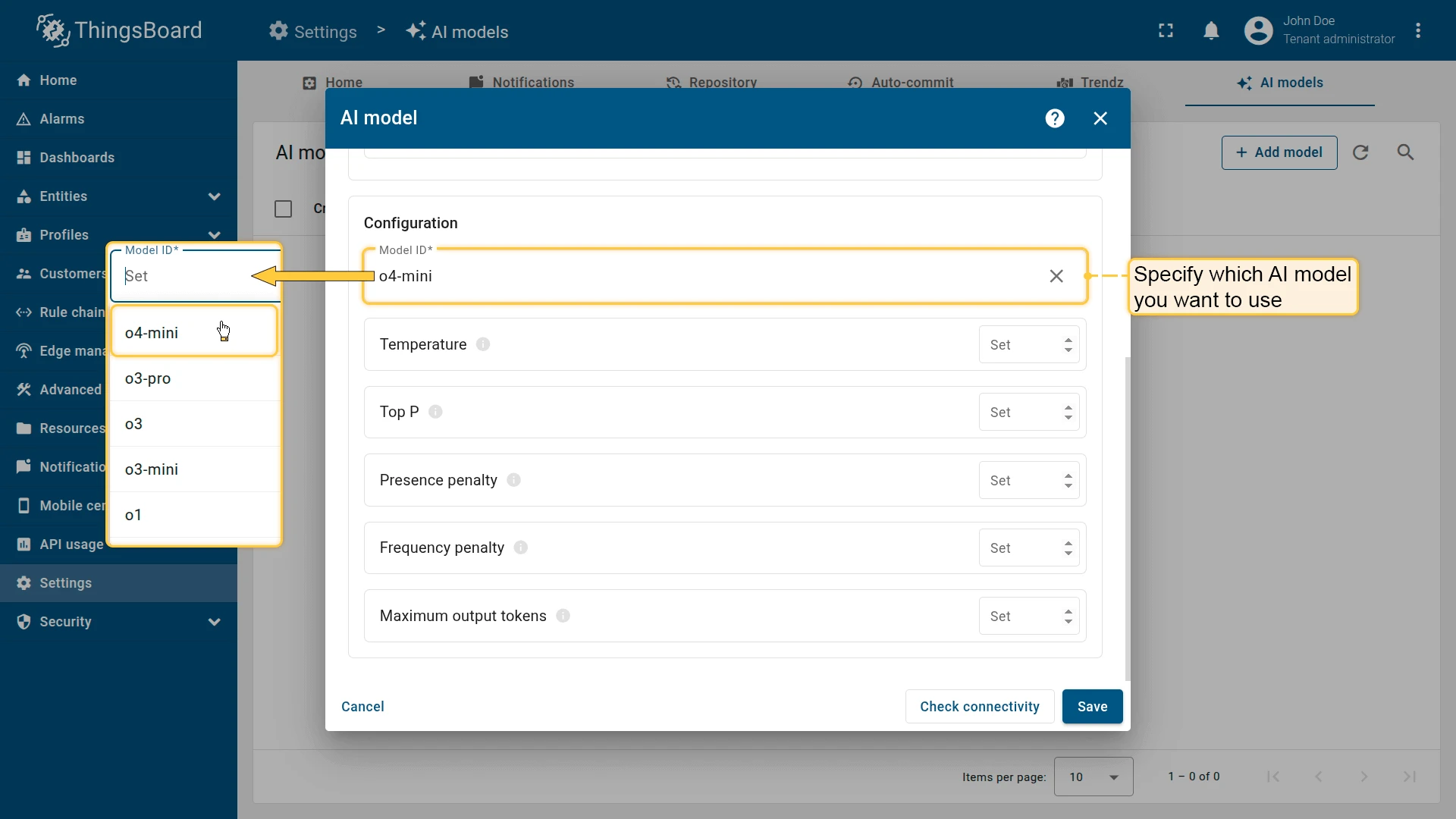Screen dimensions: 1456x819
Task: Open Alarms in sidebar
Action: 118,119
